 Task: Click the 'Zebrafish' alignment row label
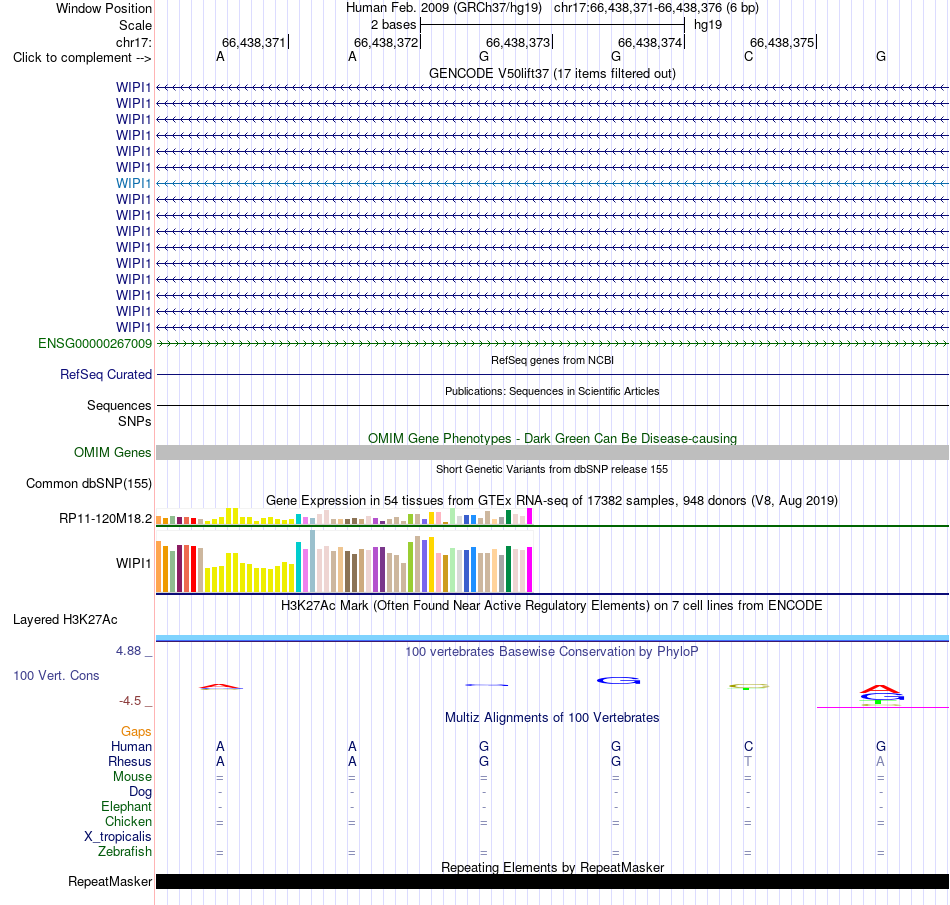pos(125,852)
